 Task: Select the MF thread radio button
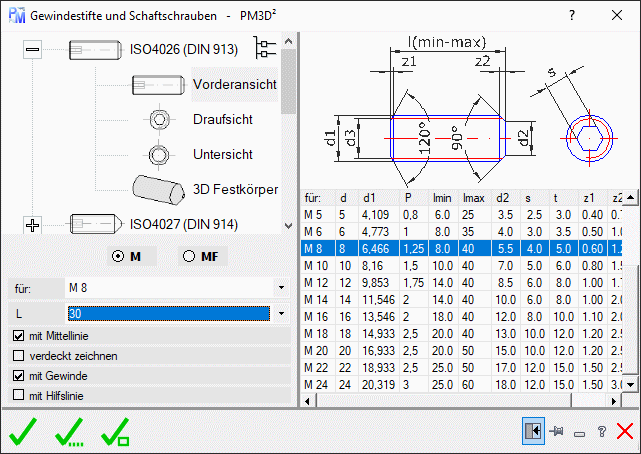click(x=188, y=256)
